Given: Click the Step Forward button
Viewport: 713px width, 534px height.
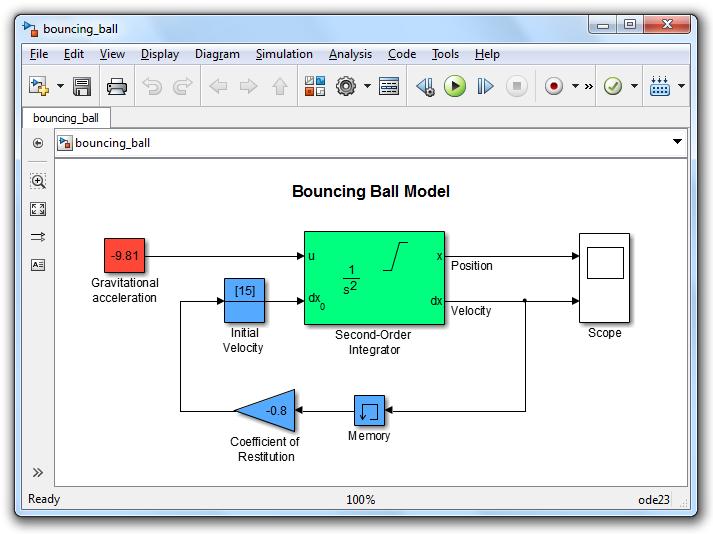Looking at the screenshot, I should [x=485, y=86].
